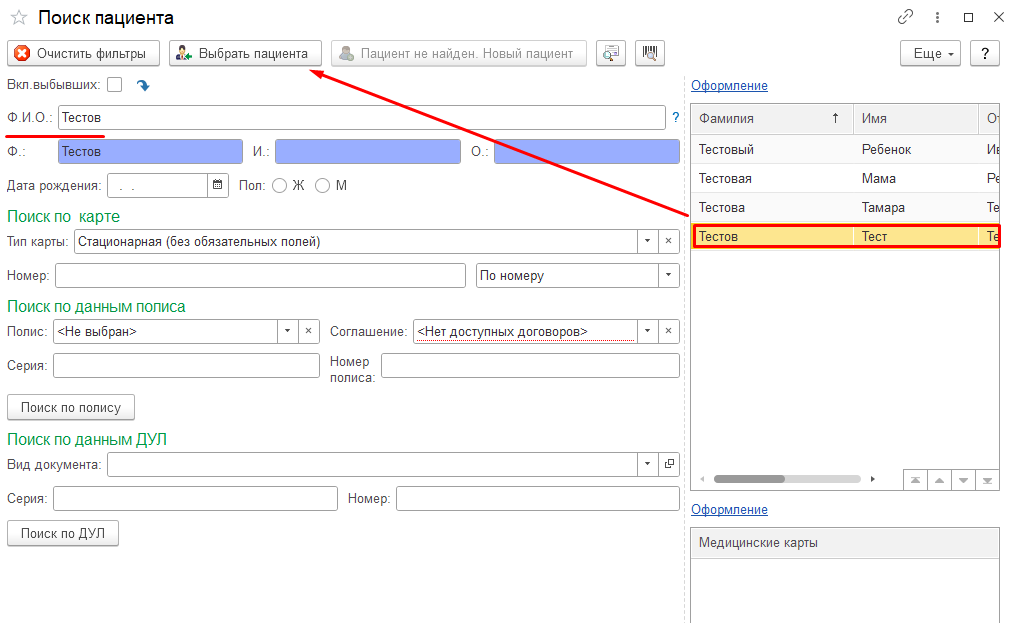
Task: Expand the Вид документа dropdown
Action: [x=647, y=464]
